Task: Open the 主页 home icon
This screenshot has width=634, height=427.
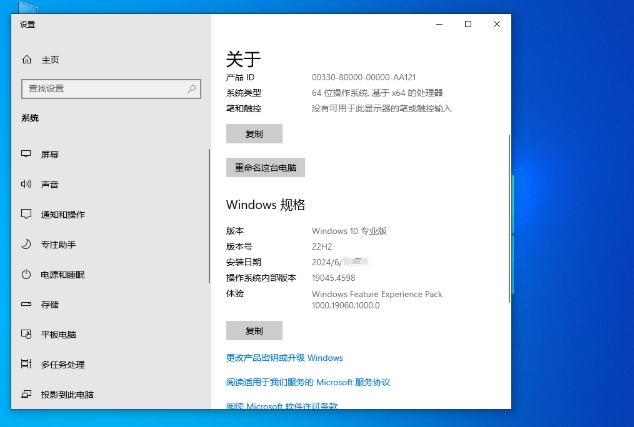Action: point(27,60)
